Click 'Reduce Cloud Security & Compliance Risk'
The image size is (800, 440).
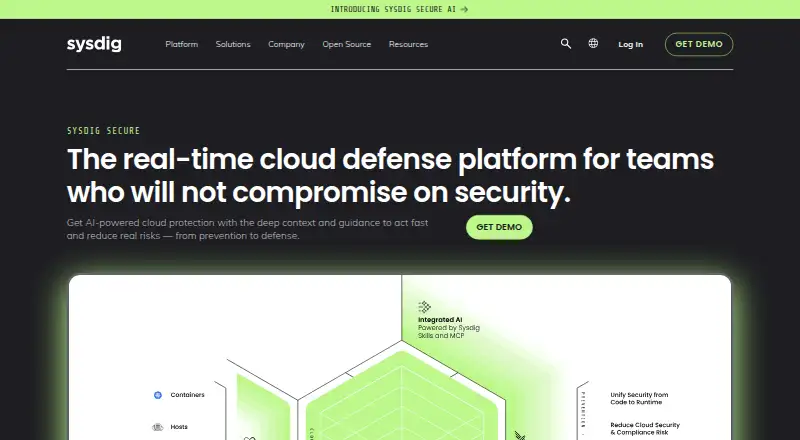(x=645, y=428)
